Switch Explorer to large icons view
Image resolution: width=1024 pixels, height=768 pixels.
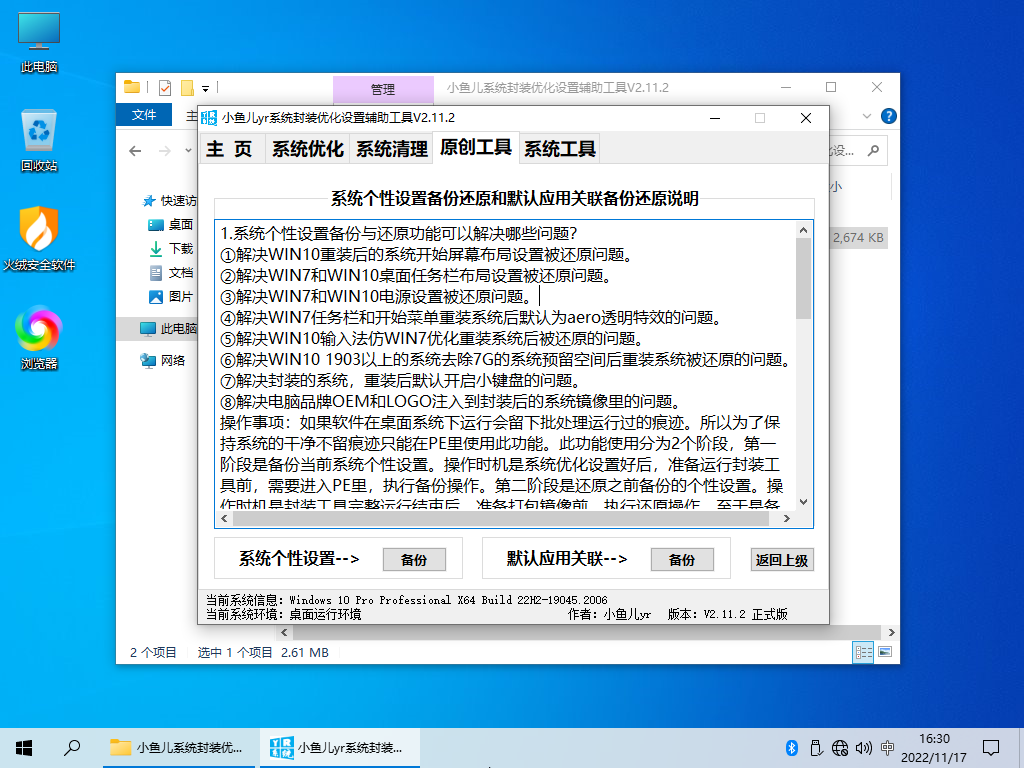point(885,652)
